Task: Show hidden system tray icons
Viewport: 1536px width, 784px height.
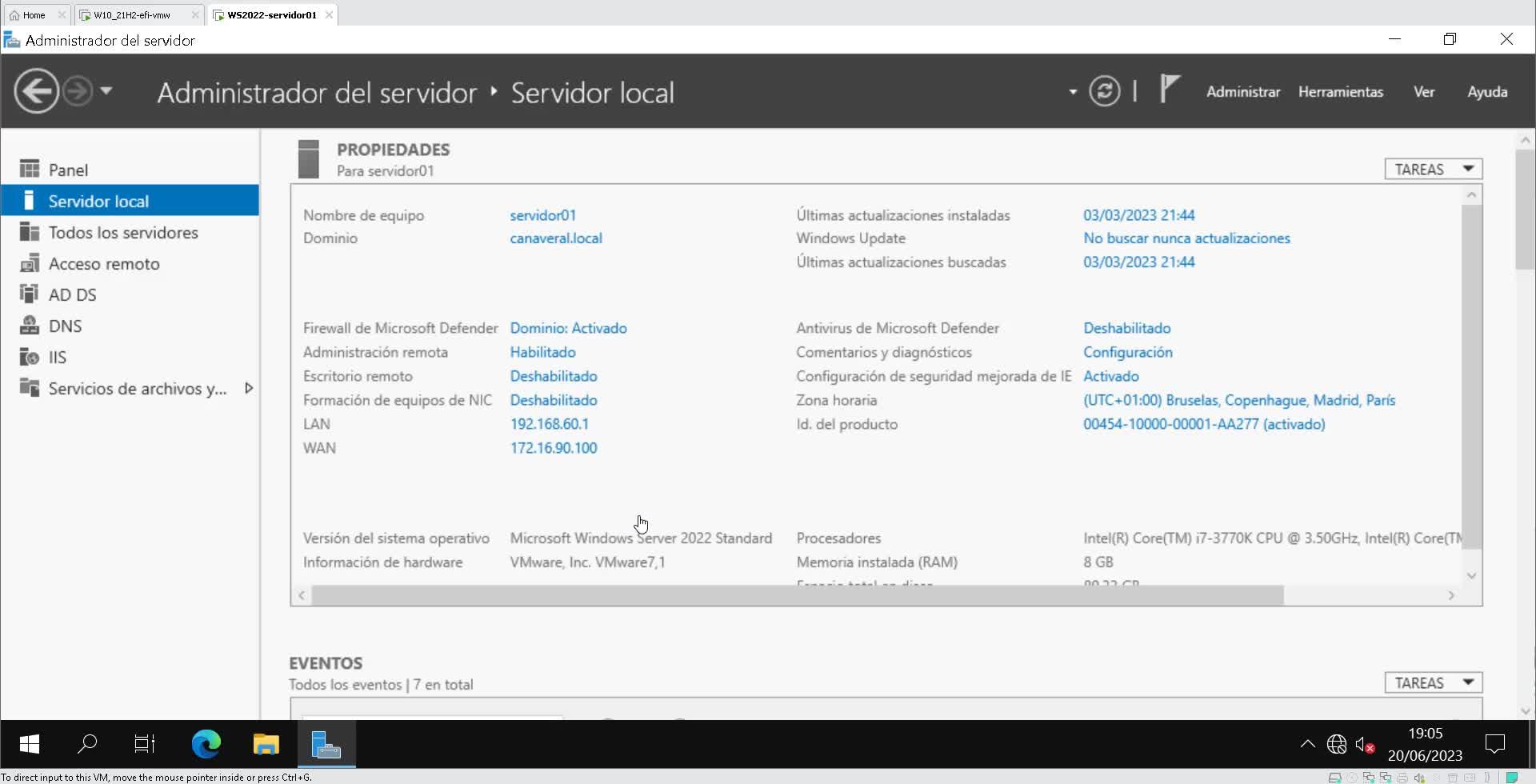Action: pyautogui.click(x=1307, y=745)
